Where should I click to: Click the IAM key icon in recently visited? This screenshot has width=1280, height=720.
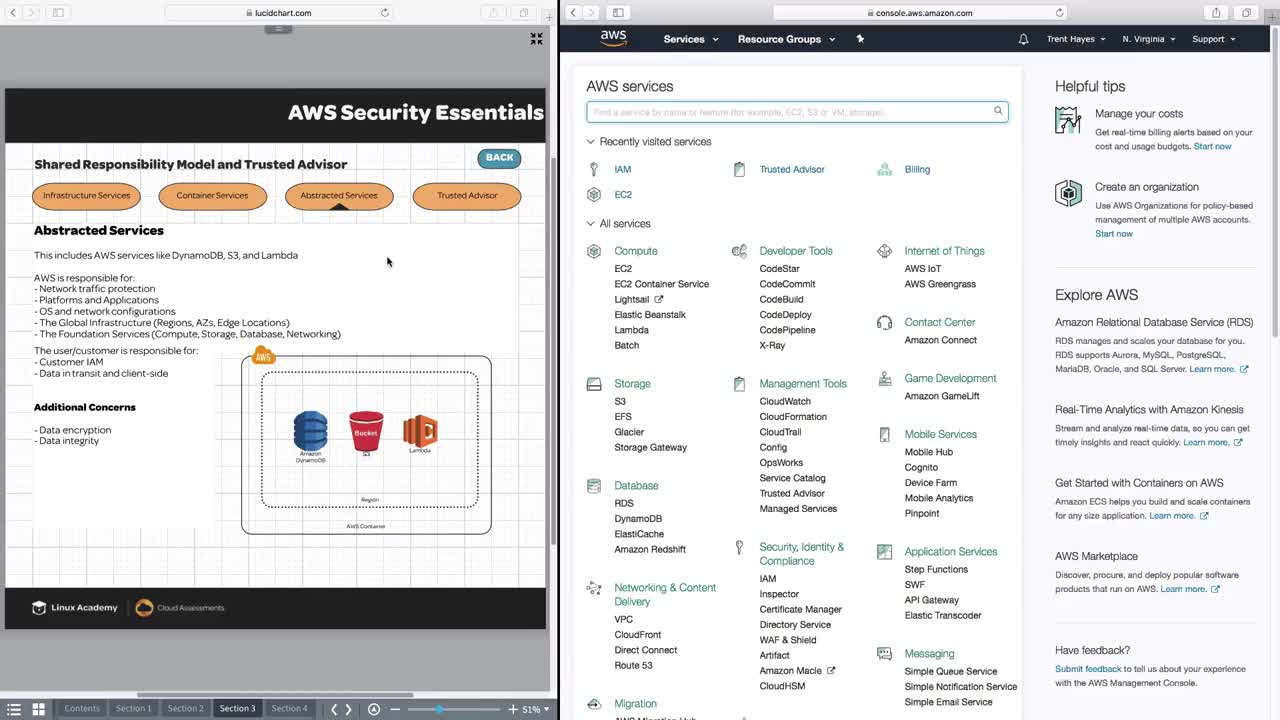594,169
